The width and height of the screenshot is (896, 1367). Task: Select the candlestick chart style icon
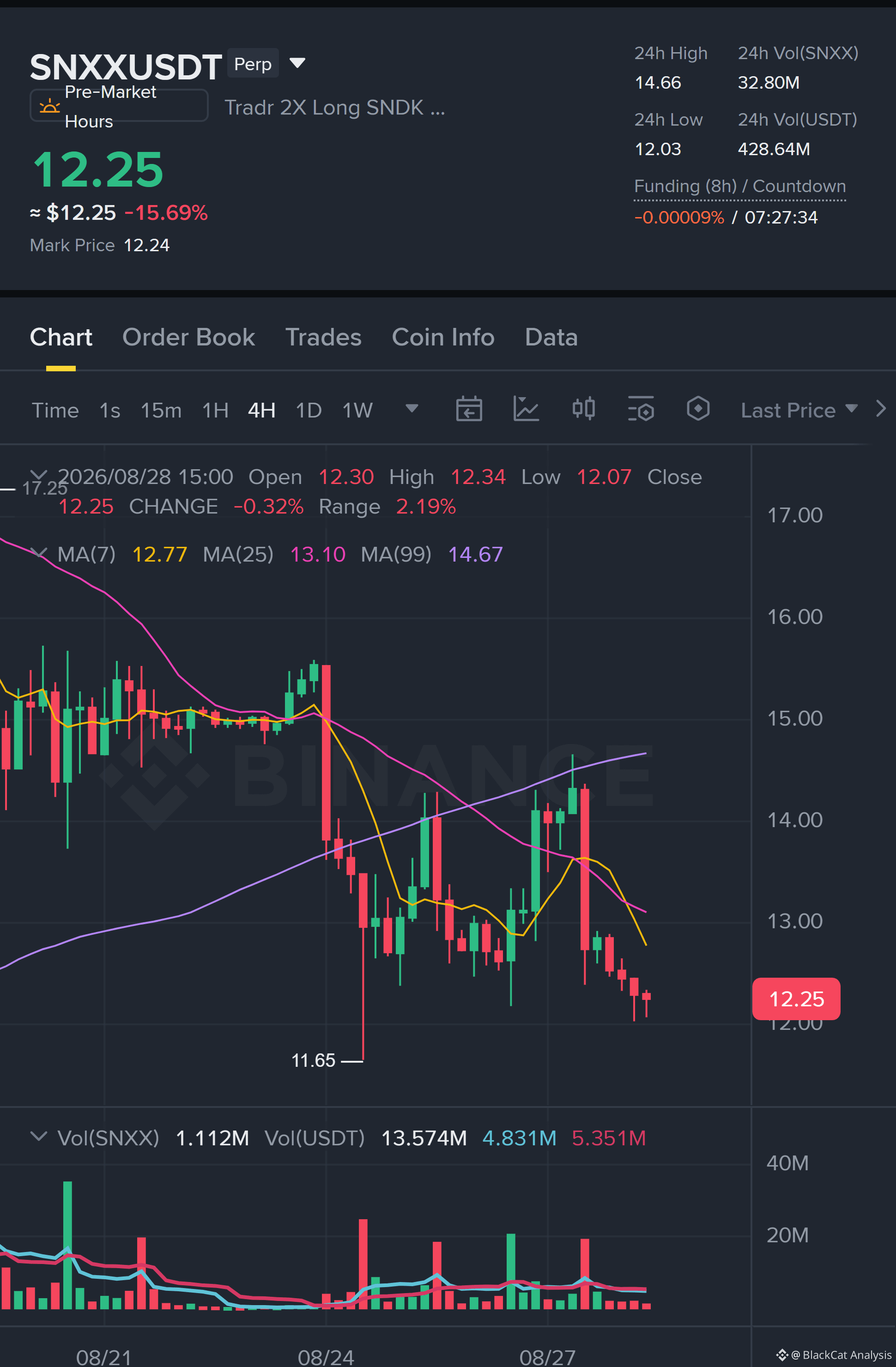[x=583, y=409]
